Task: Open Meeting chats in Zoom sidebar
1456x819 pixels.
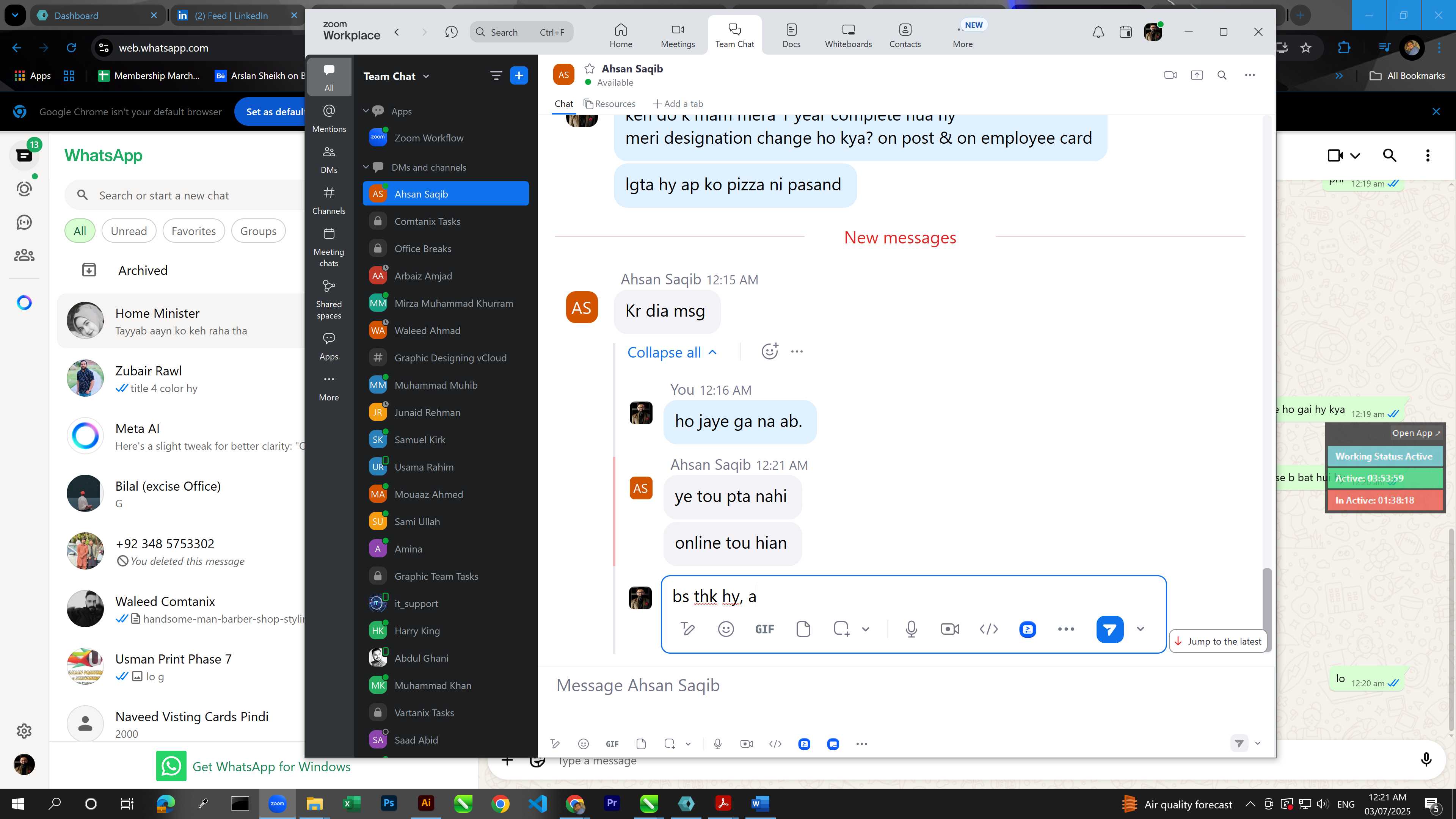Action: (329, 248)
